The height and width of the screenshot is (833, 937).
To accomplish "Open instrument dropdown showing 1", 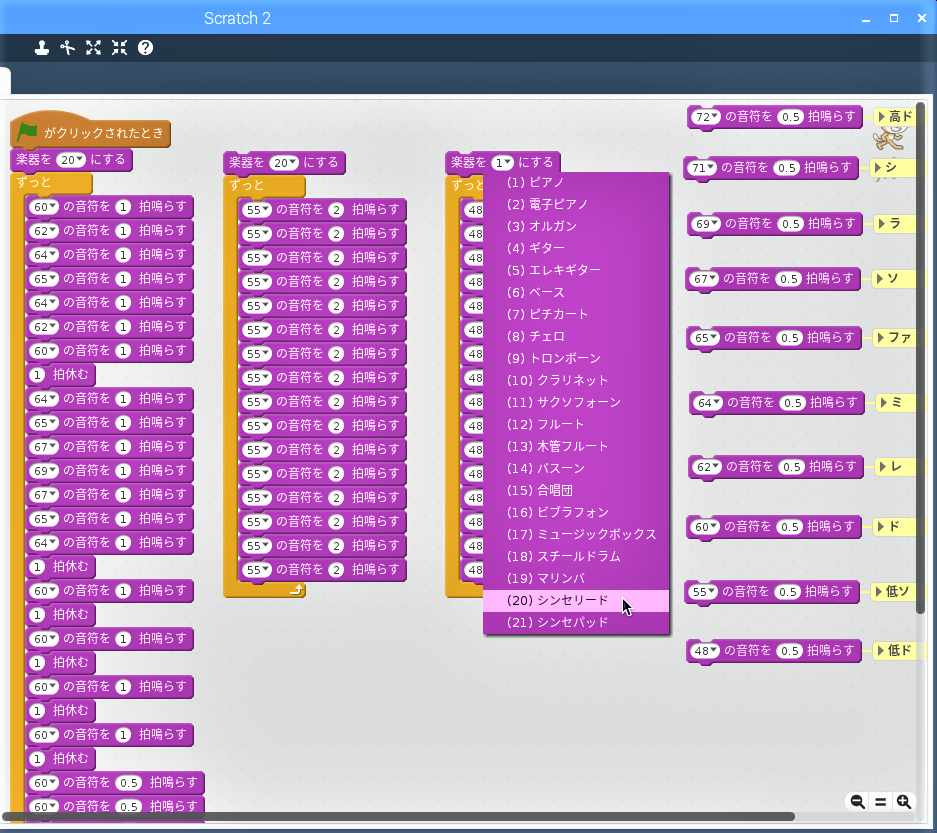I will pyautogui.click(x=502, y=162).
